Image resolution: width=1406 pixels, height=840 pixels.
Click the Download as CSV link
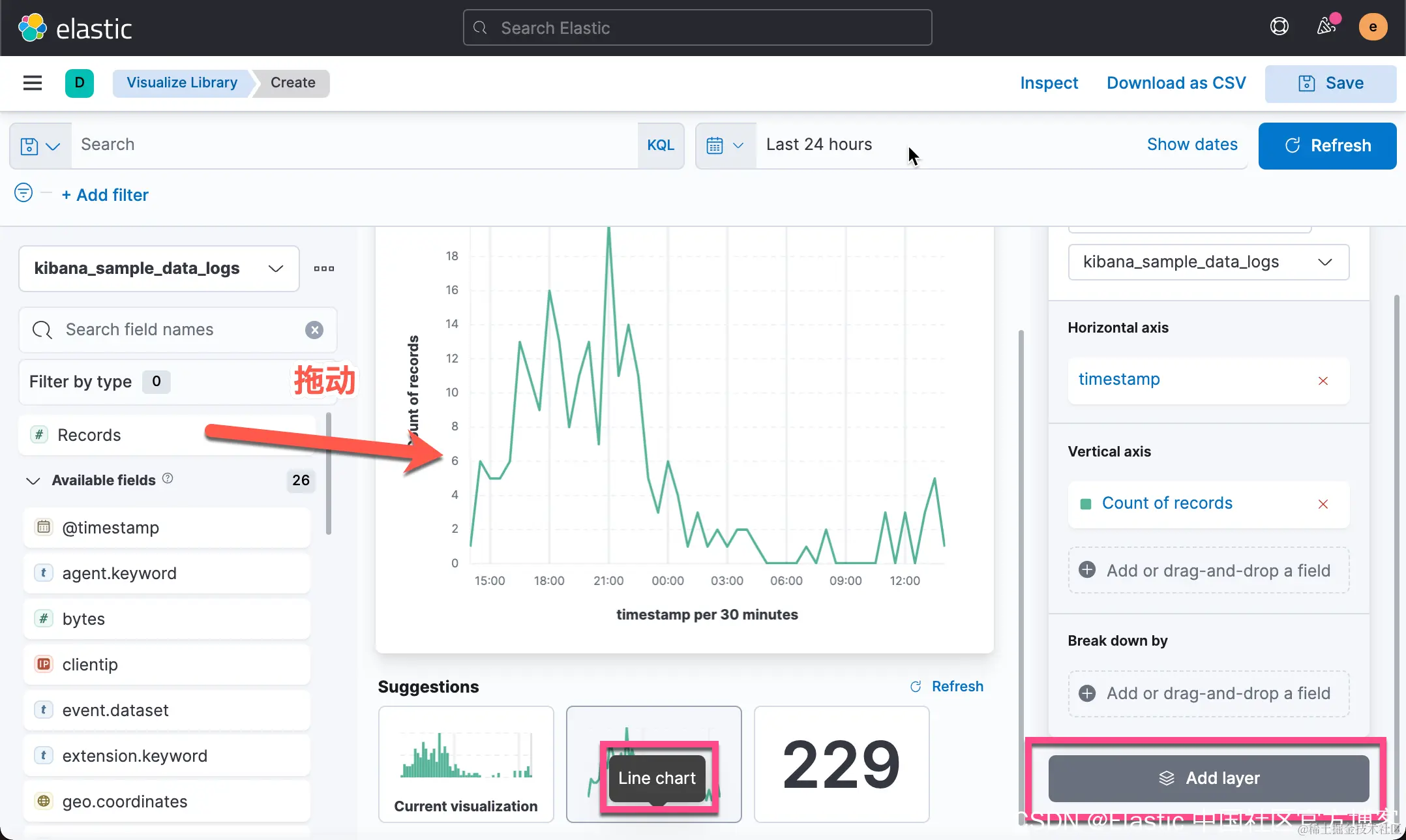(x=1176, y=83)
